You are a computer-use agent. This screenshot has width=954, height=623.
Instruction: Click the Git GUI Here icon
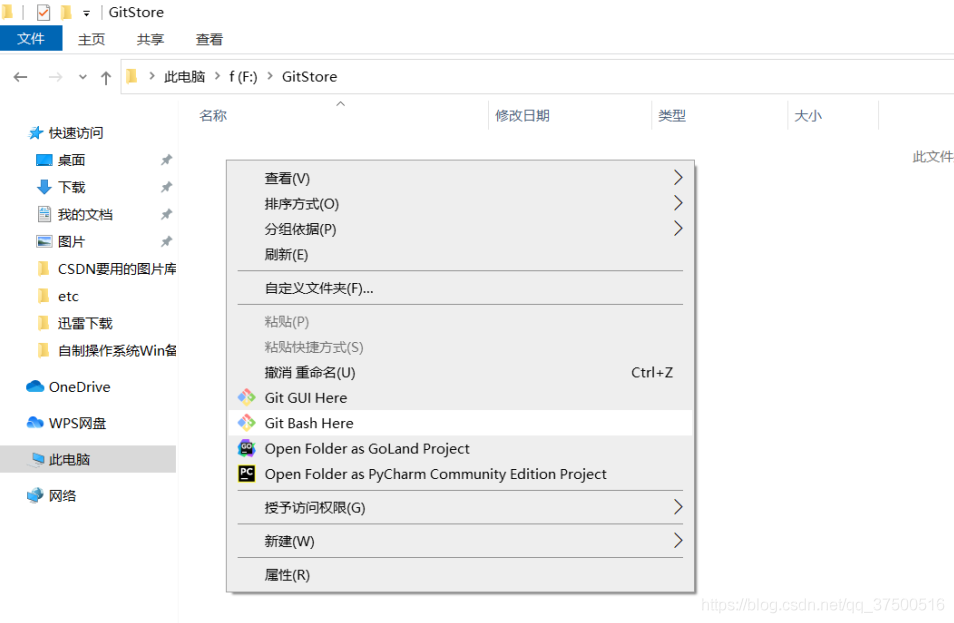click(246, 397)
